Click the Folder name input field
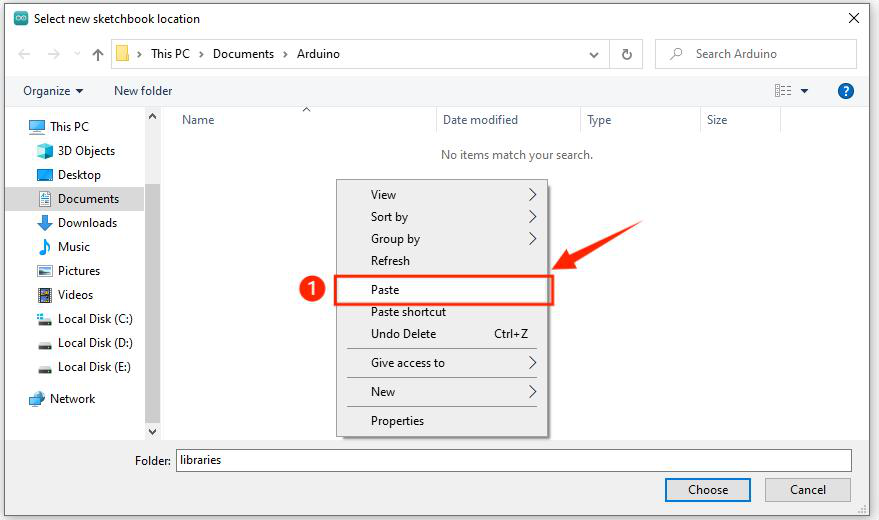 tap(513, 460)
